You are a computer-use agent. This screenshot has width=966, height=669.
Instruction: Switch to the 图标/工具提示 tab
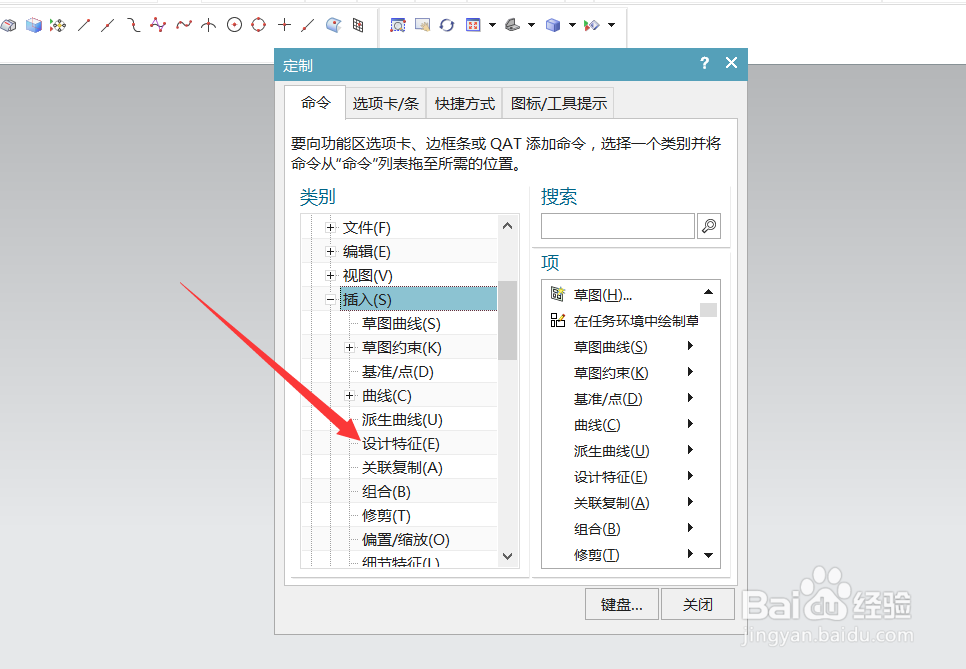click(x=558, y=102)
